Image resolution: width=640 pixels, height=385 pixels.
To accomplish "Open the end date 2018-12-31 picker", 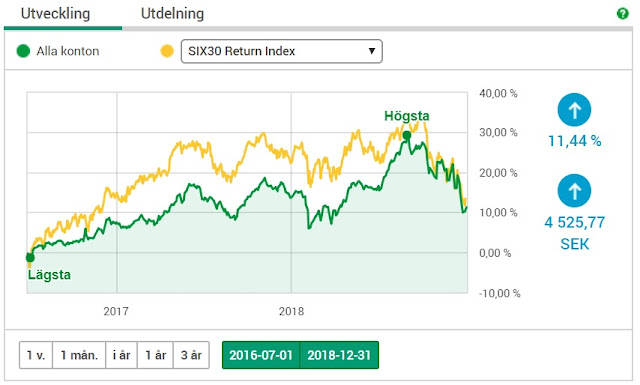I will pyautogui.click(x=339, y=355).
